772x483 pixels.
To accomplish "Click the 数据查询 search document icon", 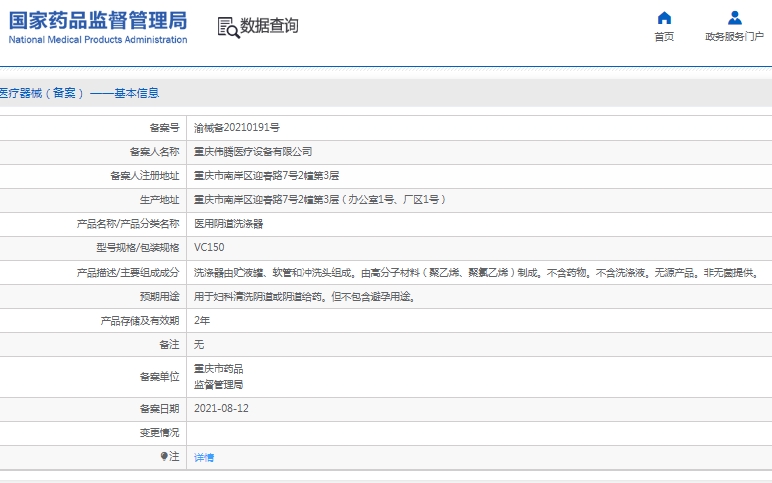I will pos(228,28).
